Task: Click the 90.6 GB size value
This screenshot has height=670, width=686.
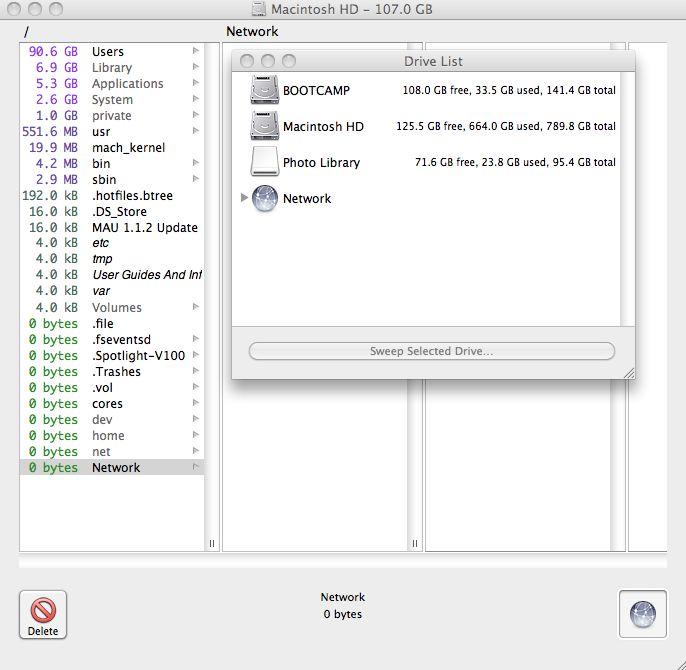Action: coord(53,51)
